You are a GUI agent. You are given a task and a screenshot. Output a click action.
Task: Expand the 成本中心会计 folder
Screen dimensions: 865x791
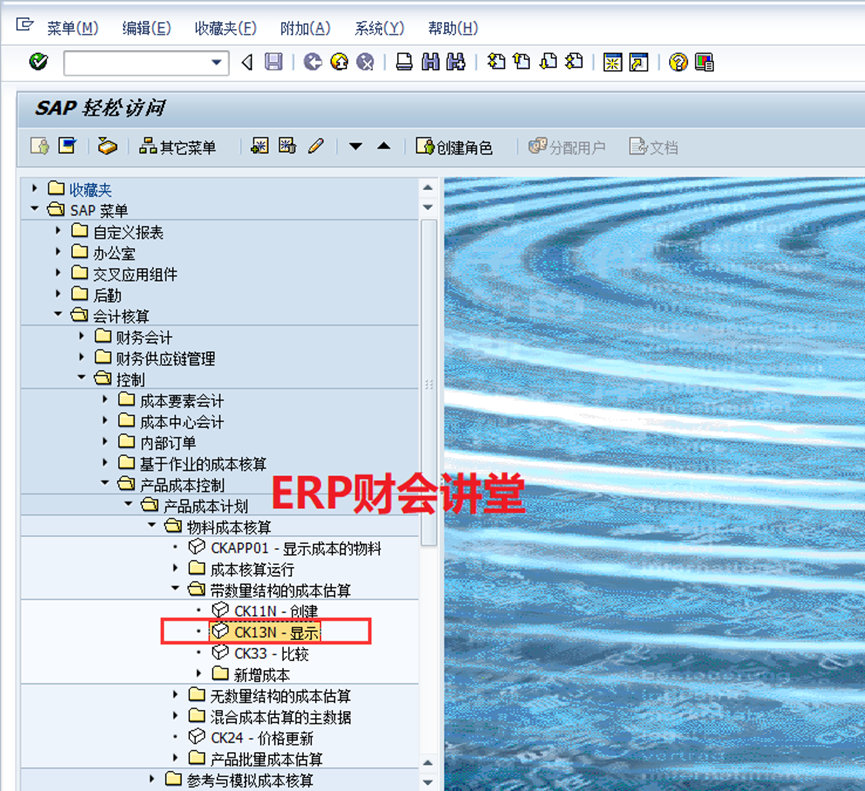coord(105,421)
